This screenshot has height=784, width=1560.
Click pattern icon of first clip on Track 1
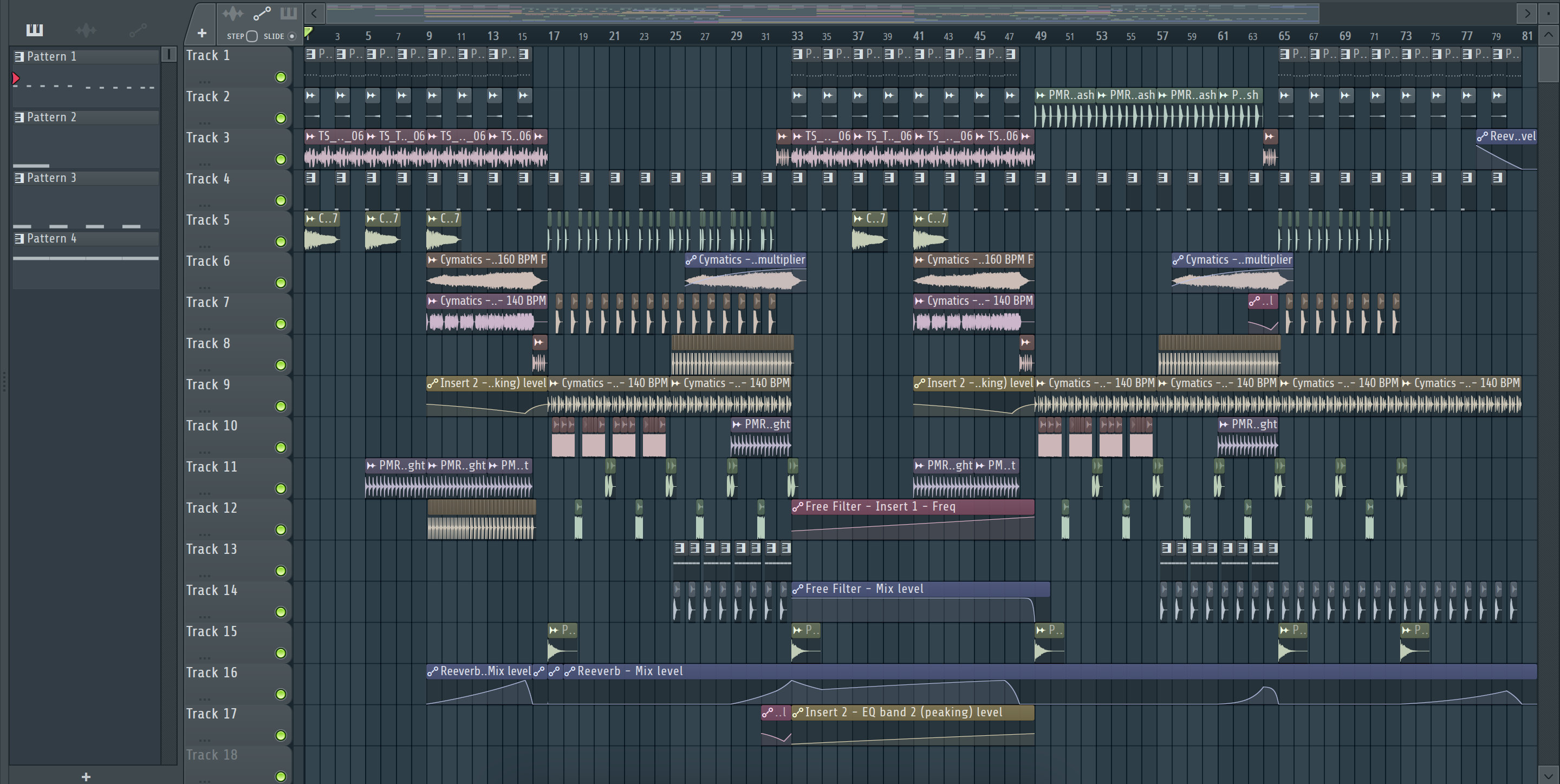point(311,54)
